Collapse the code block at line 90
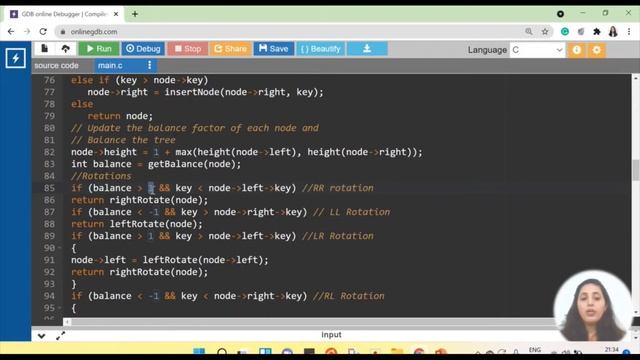Screen dimensions: 640x360 pos(60,248)
